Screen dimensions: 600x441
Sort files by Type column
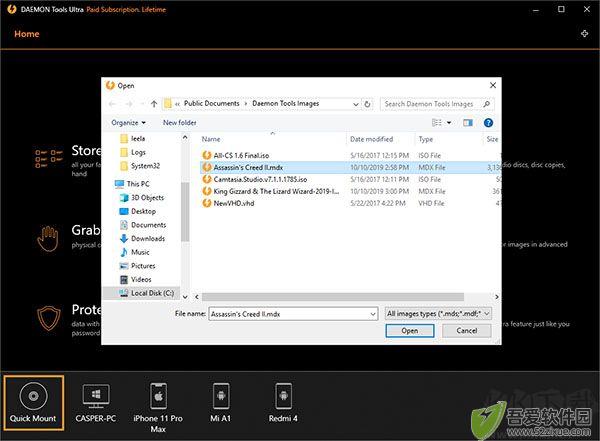click(426, 139)
